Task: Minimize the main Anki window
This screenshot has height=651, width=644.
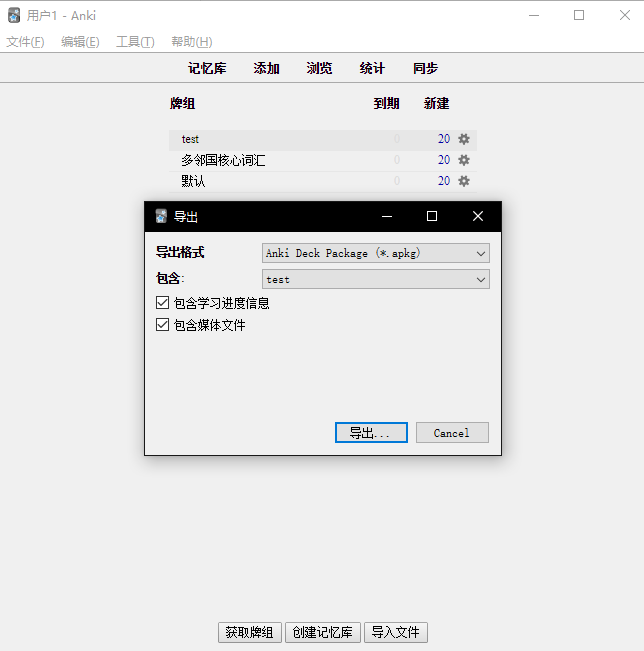Action: [x=534, y=15]
